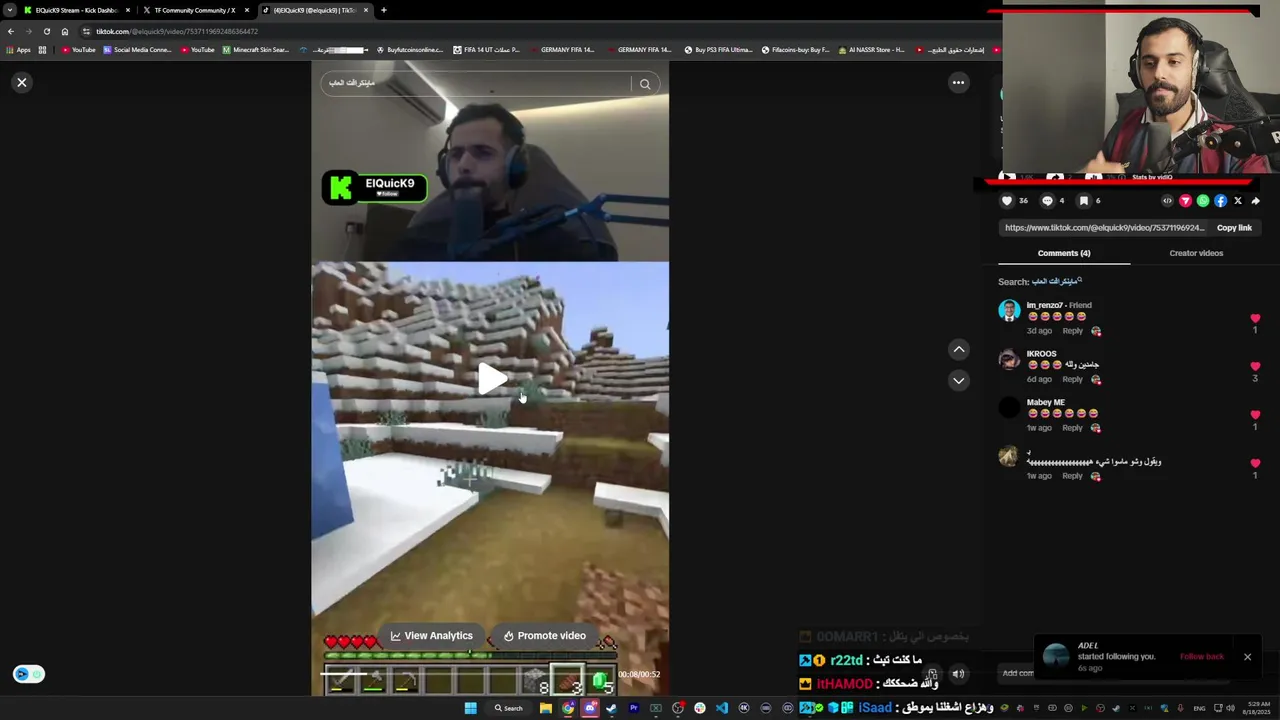
Task: Click the Copy link button
Action: click(1234, 228)
